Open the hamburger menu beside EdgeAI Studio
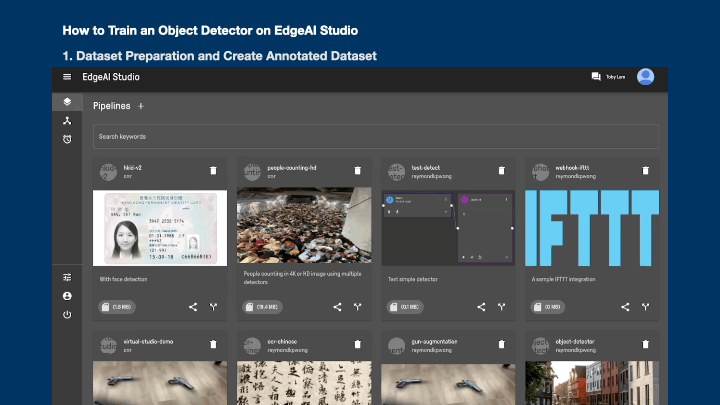The image size is (720, 405). 67,77
